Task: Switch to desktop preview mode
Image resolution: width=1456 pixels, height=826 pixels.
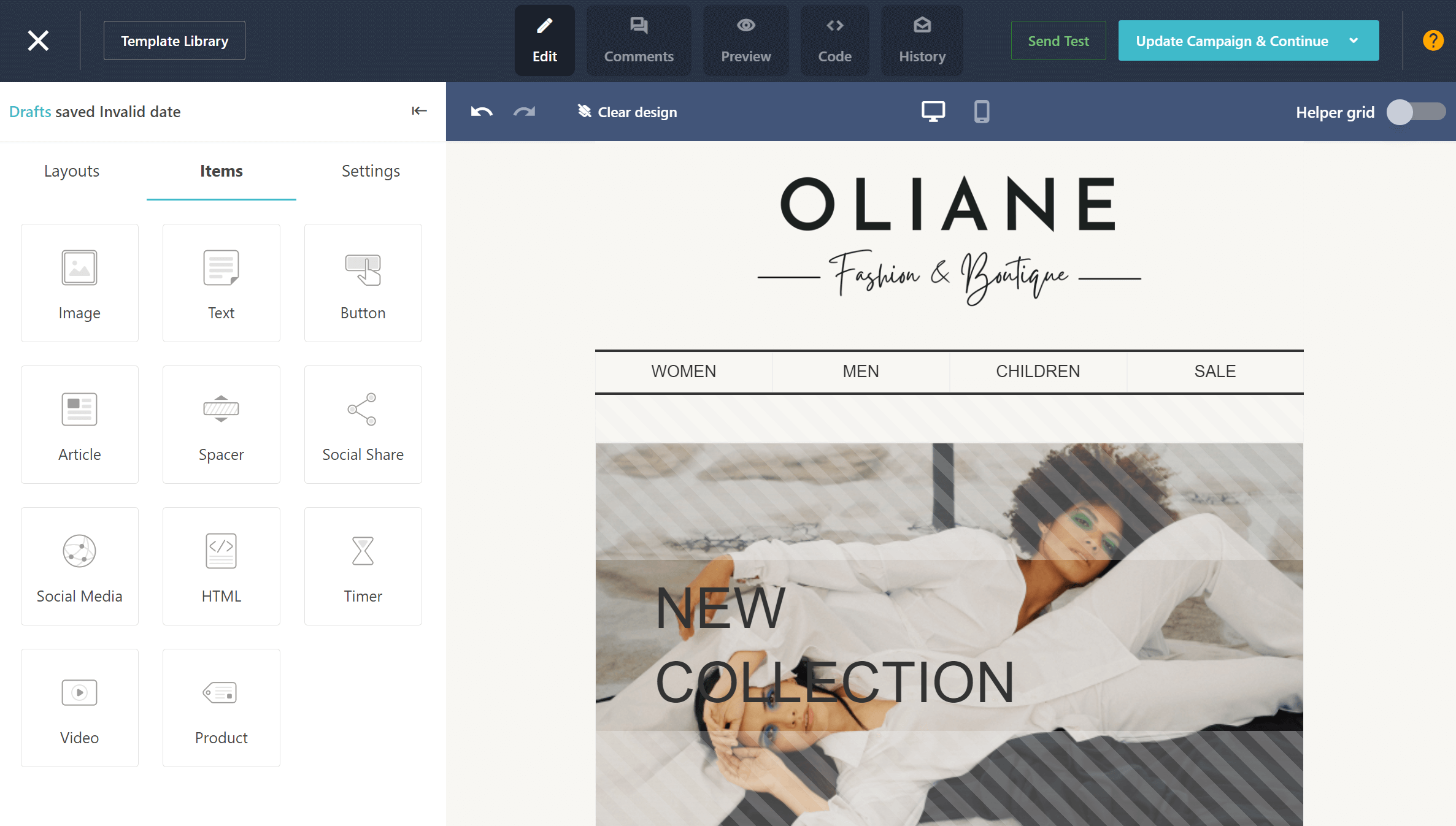Action: click(x=933, y=111)
